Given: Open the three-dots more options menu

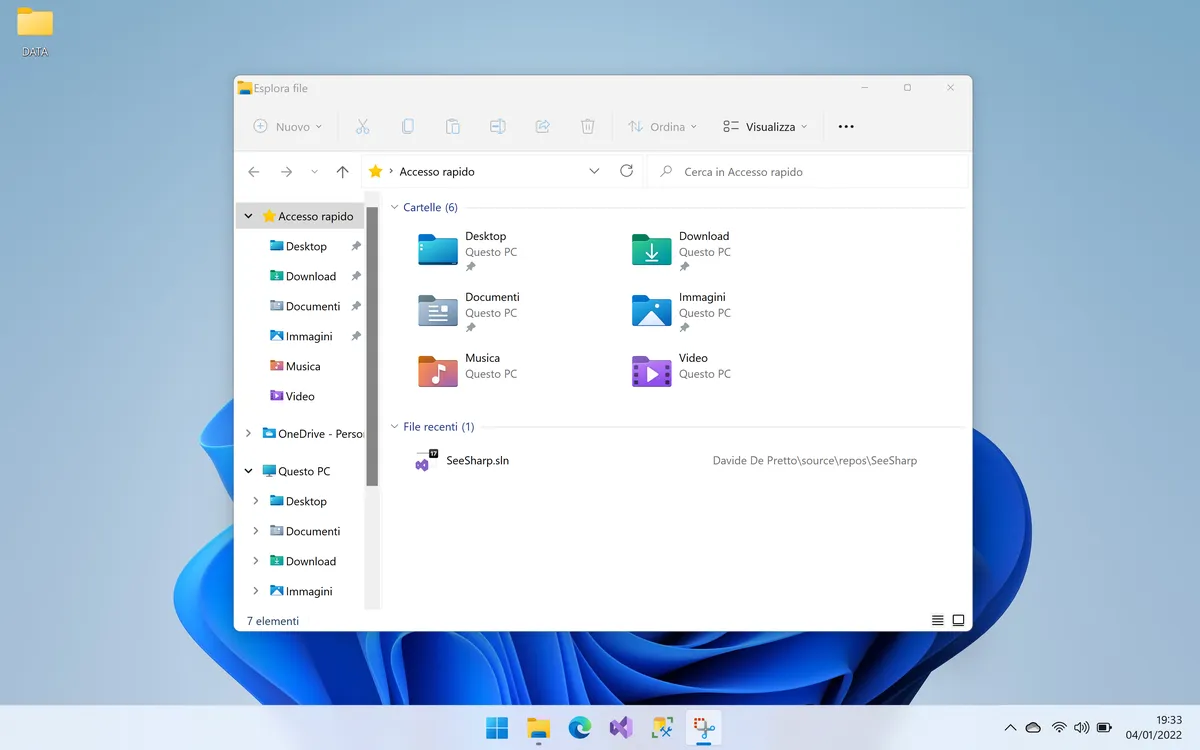Looking at the screenshot, I should (846, 127).
